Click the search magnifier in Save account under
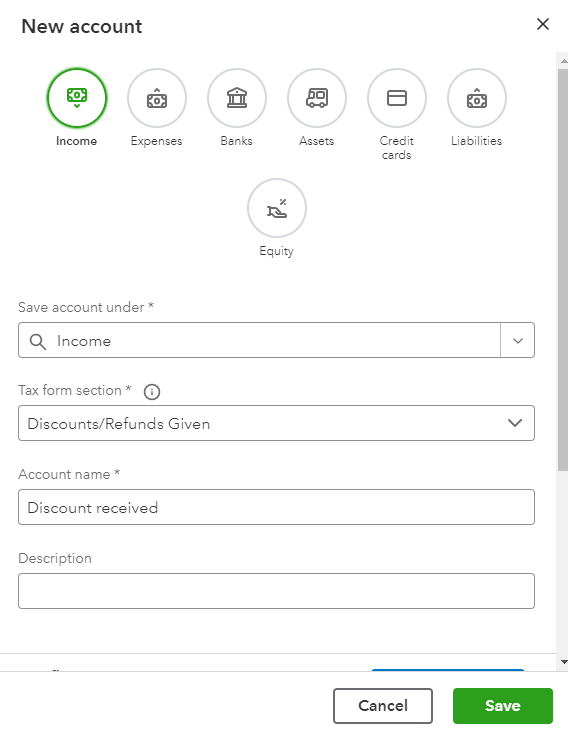 tap(38, 341)
